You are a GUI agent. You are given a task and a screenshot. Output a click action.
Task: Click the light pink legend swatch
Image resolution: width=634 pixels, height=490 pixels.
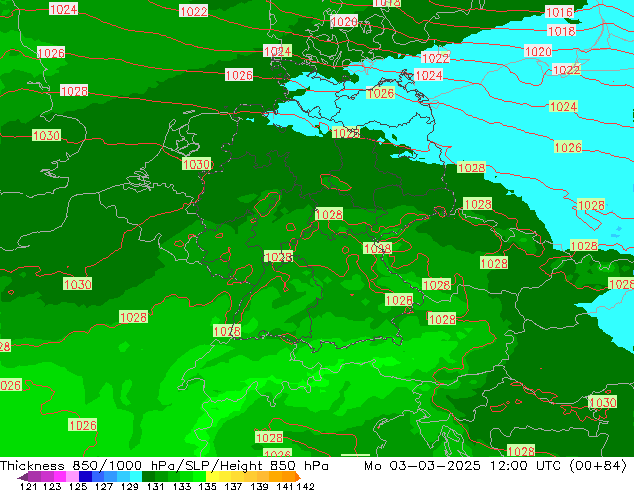pos(72,476)
